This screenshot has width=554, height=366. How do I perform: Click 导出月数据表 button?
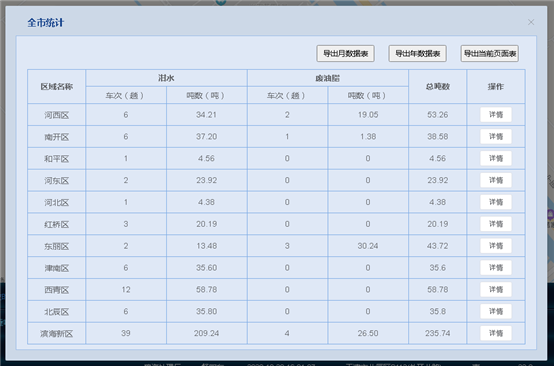pos(346,53)
